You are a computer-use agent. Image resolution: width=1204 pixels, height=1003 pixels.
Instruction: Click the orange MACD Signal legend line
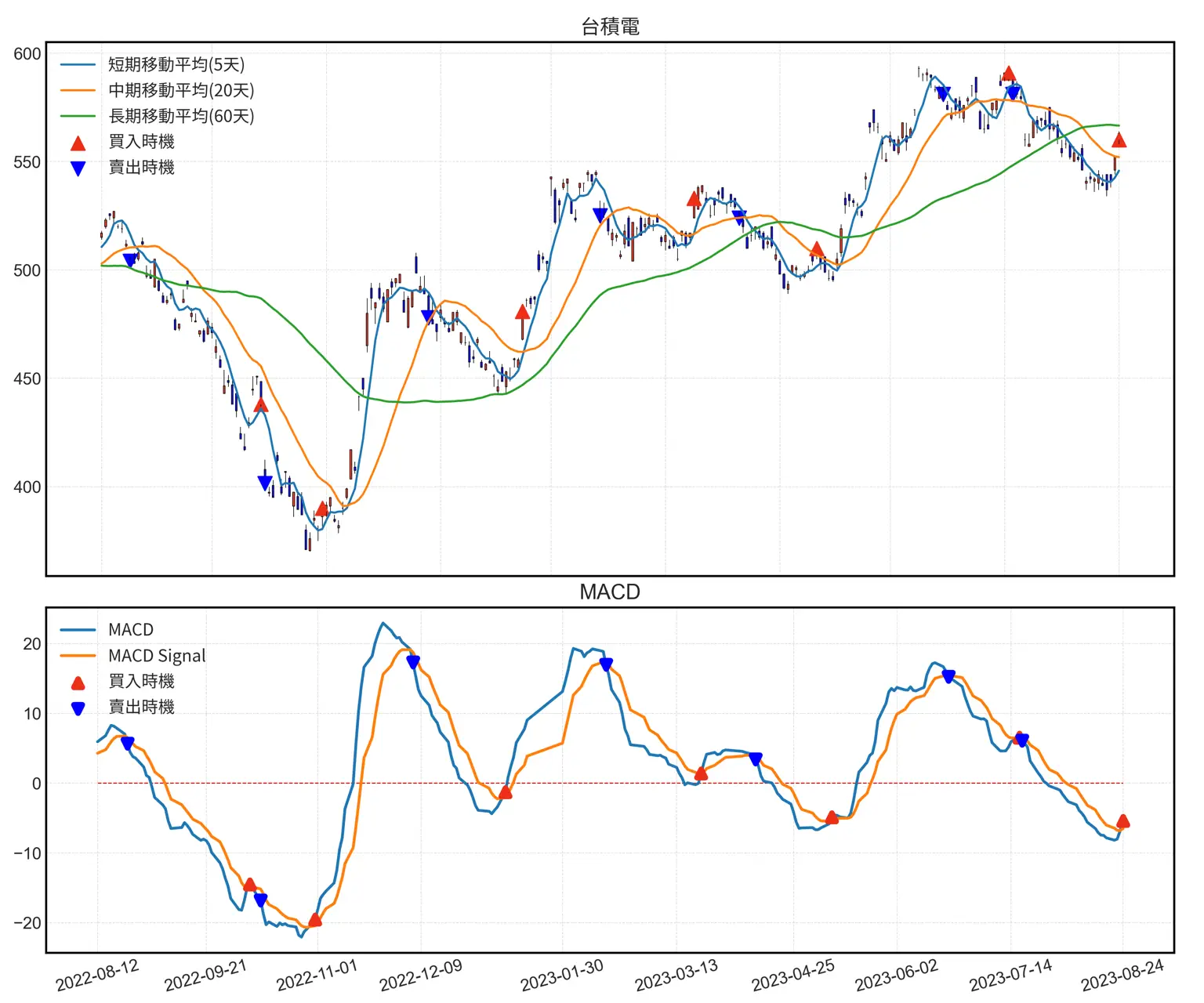coord(78,656)
